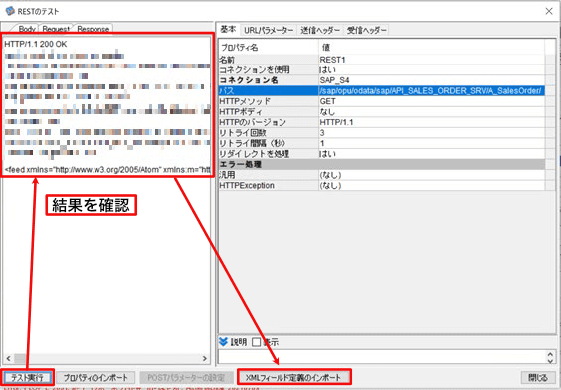Viewport: 561px width, 390px height.
Task: Click the feed xmlns line in response
Action: click(x=107, y=169)
